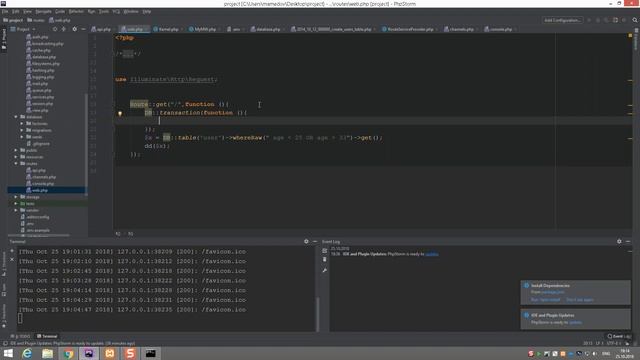Expand the tests folder

pos(16,203)
